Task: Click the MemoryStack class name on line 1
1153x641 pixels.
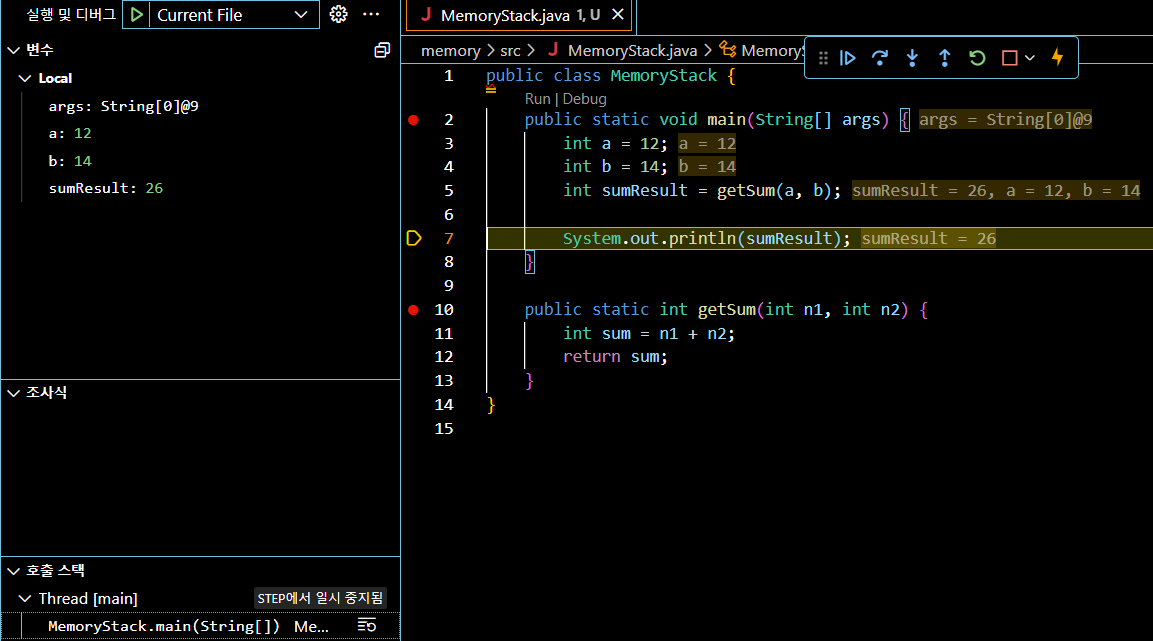Action: [663, 76]
